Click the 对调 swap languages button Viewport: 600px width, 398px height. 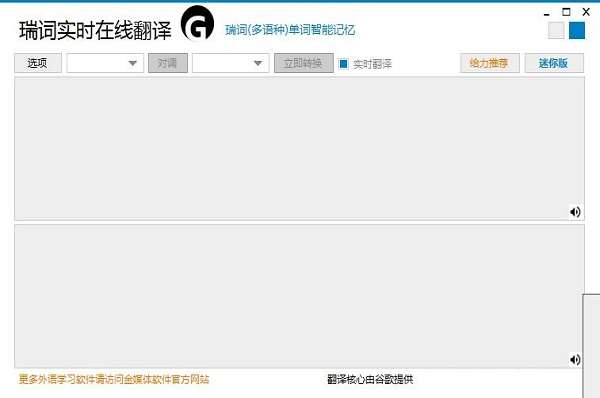168,63
